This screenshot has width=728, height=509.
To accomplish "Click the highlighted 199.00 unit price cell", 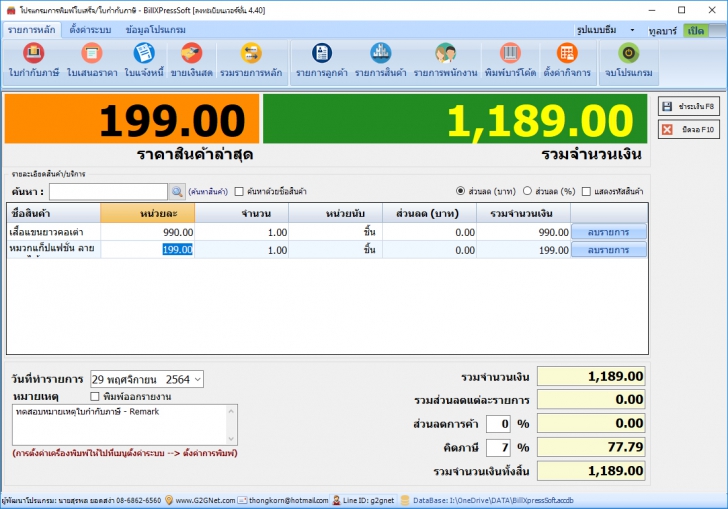I will coord(148,249).
